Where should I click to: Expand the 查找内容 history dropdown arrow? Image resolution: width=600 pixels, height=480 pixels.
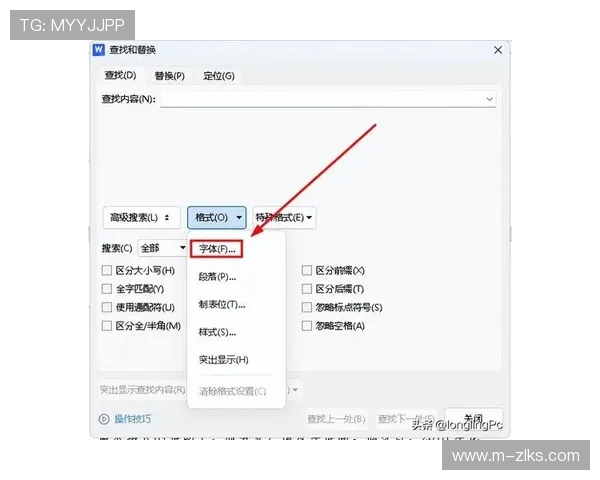click(x=489, y=99)
